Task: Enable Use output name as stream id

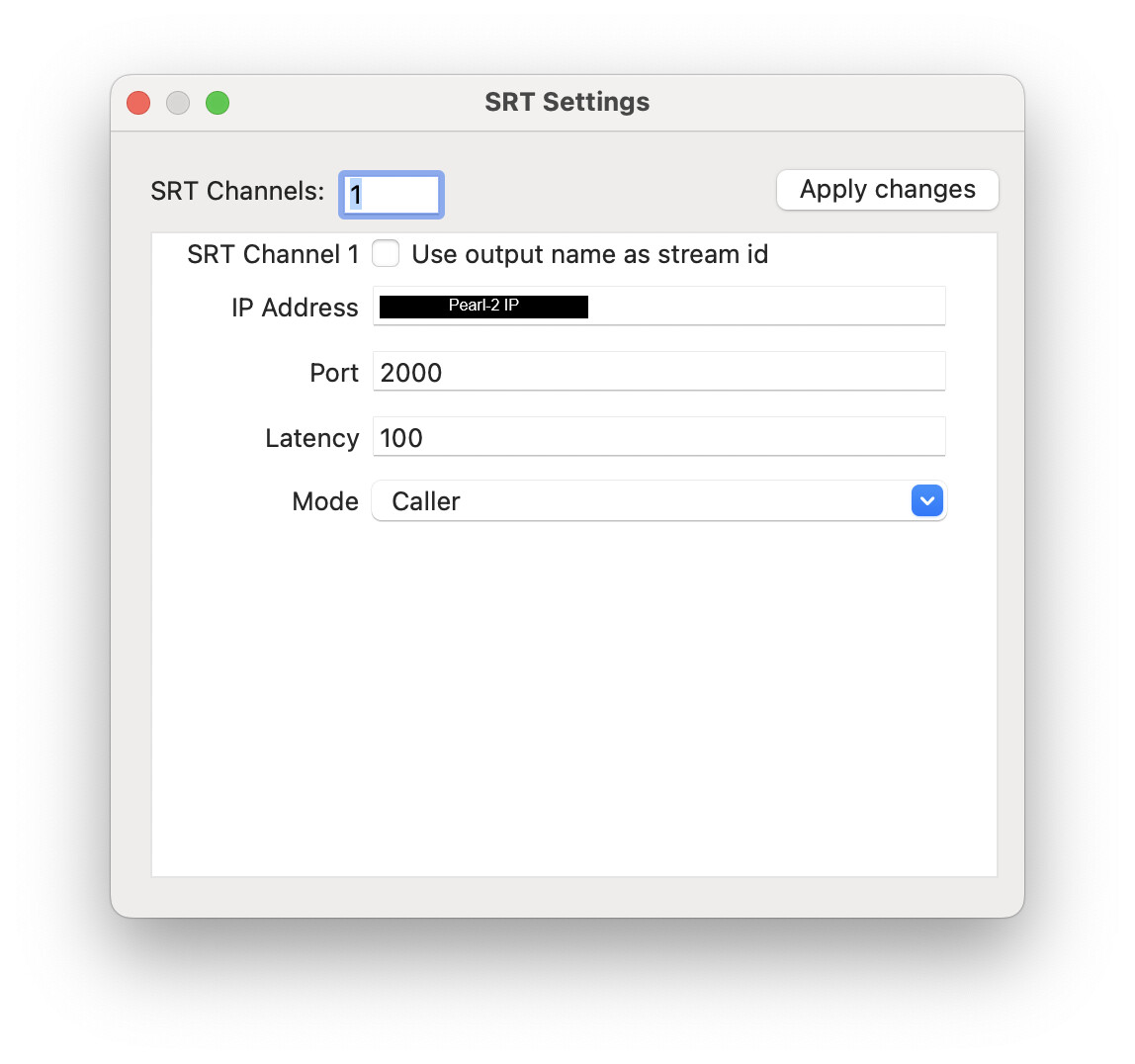Action: click(x=386, y=254)
